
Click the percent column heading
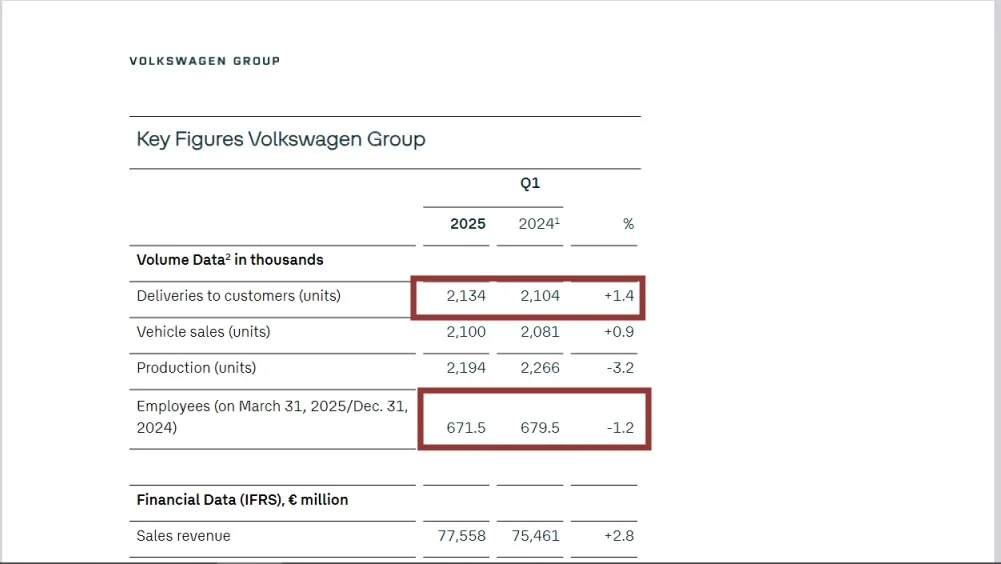[x=628, y=224]
